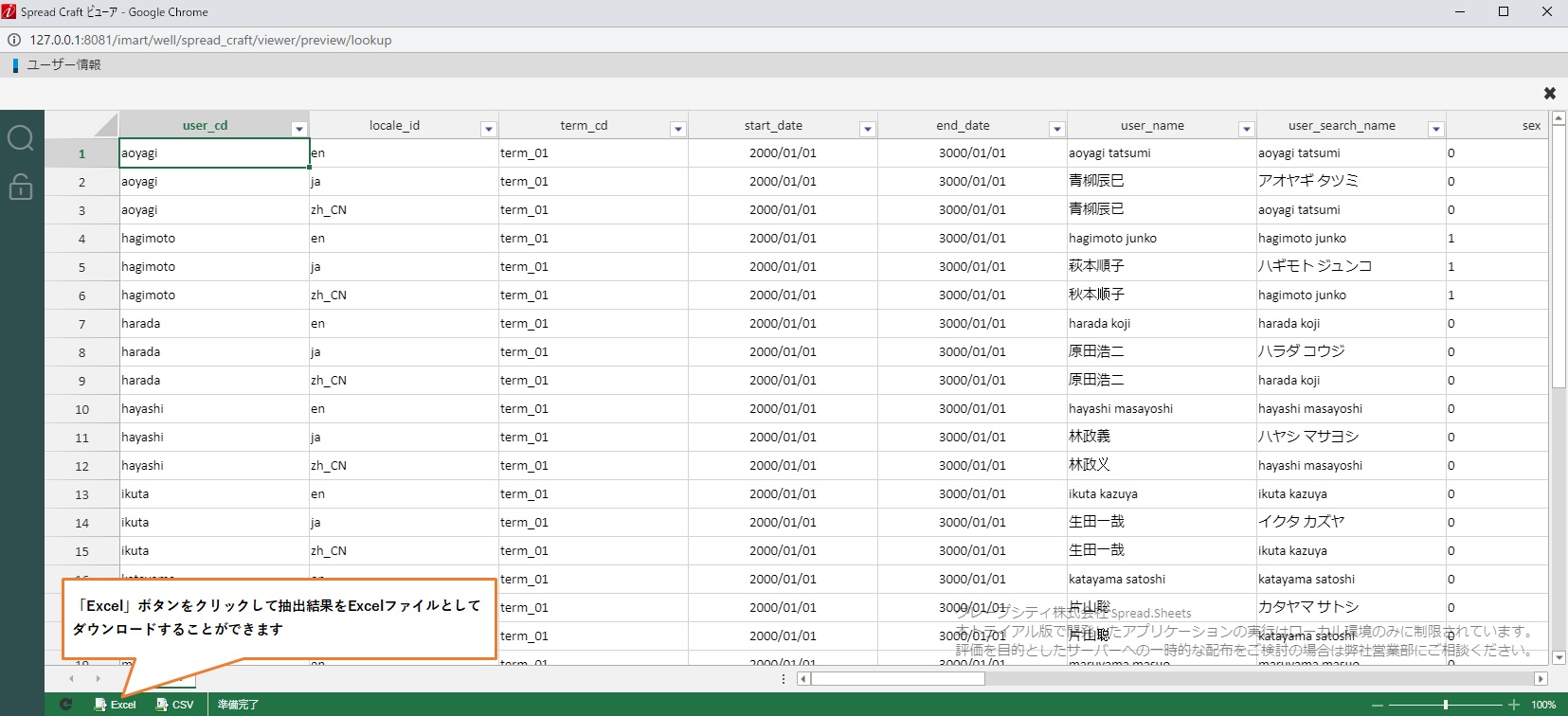This screenshot has height=716, width=1568.
Task: Adjust the zoom slider handle
Action: pos(1445,705)
